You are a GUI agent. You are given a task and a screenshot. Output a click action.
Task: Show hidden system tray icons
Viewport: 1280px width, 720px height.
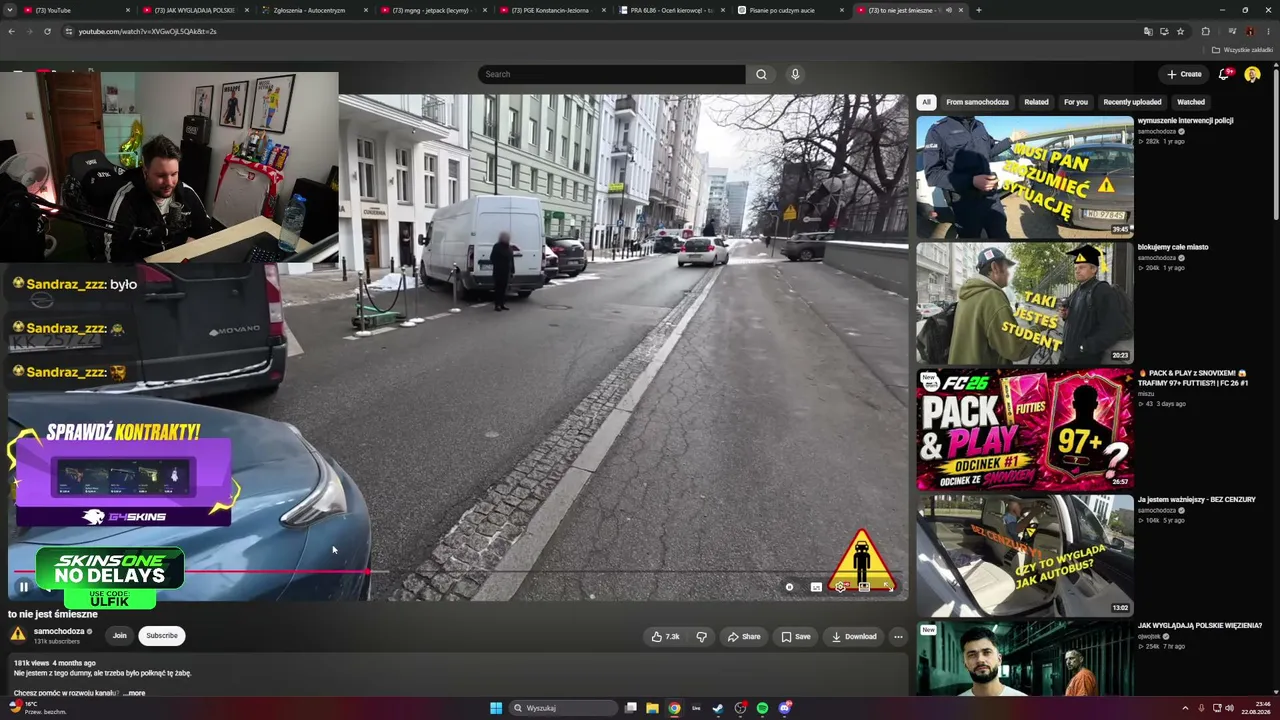pos(1185,708)
